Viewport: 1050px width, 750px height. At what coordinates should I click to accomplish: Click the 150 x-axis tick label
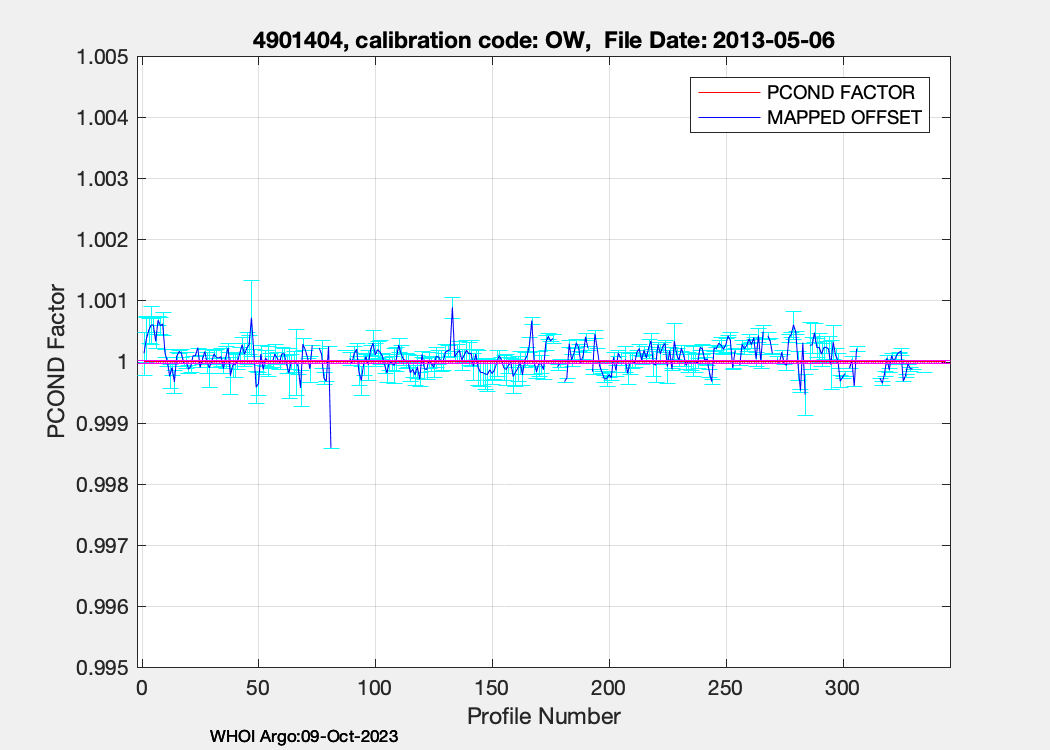(x=492, y=689)
